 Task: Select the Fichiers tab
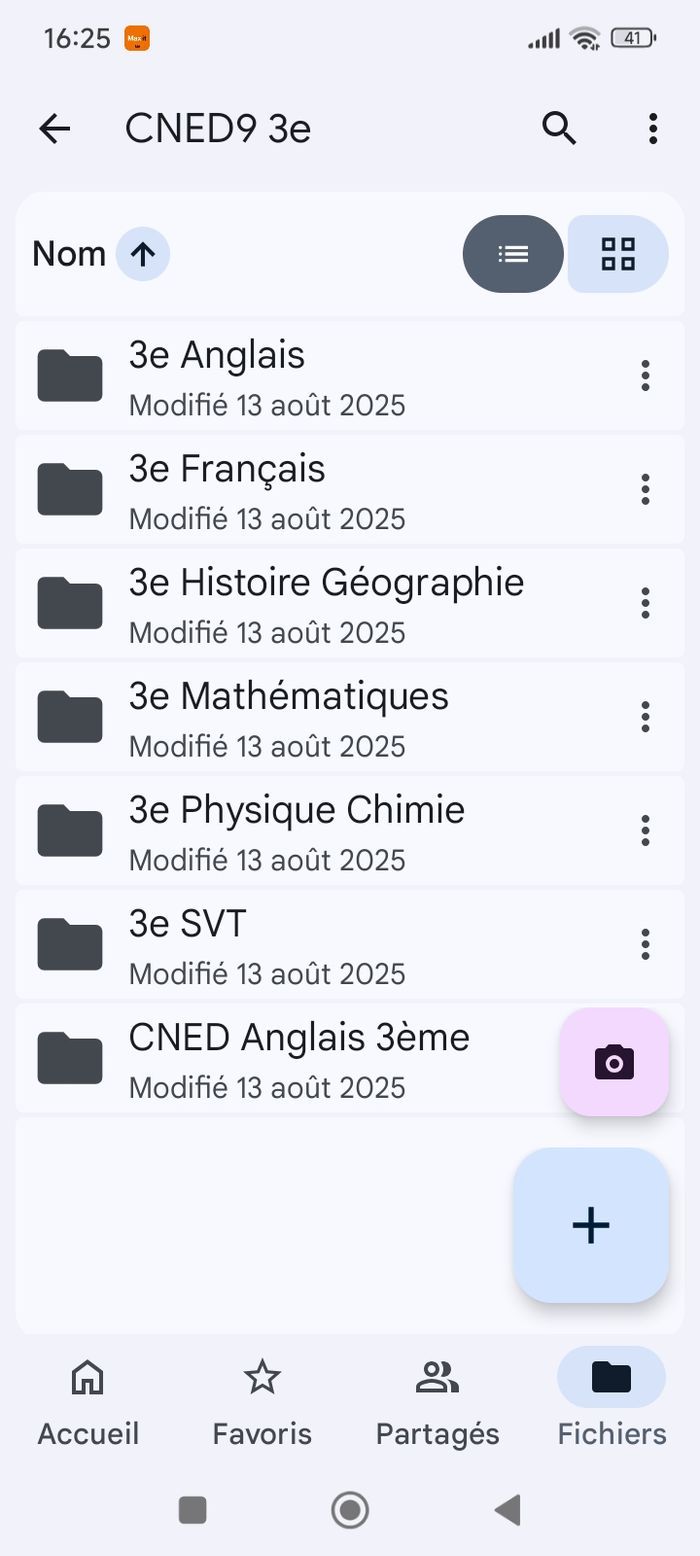pyautogui.click(x=611, y=1402)
